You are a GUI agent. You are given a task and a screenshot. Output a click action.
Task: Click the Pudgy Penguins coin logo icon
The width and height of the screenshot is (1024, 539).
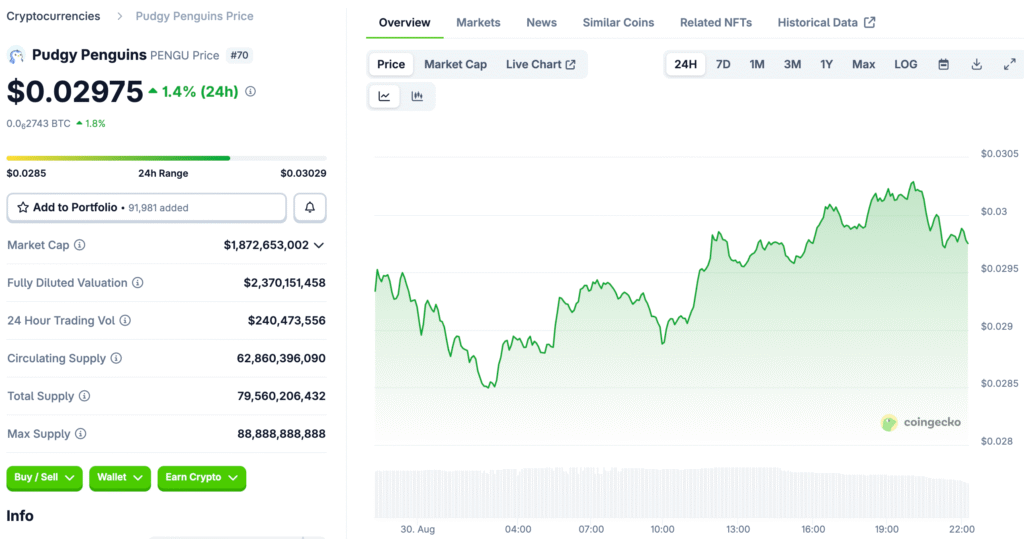pos(16,56)
